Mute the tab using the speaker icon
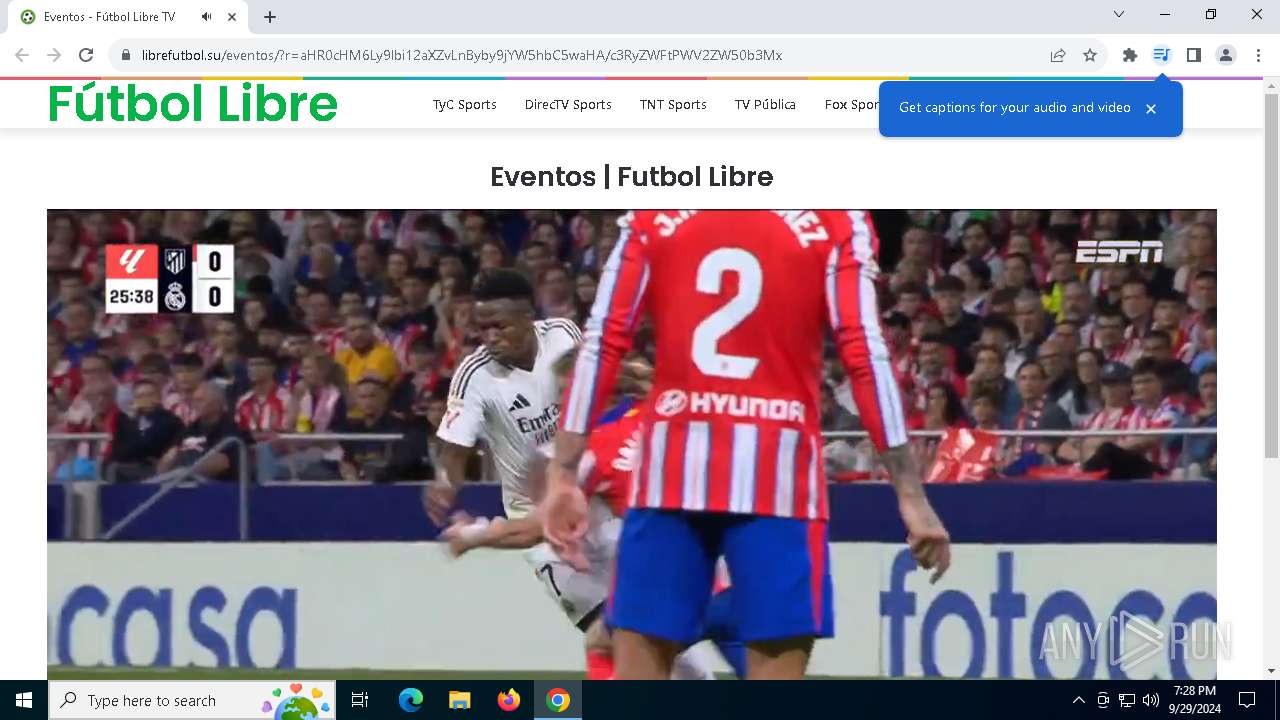 click(x=207, y=17)
